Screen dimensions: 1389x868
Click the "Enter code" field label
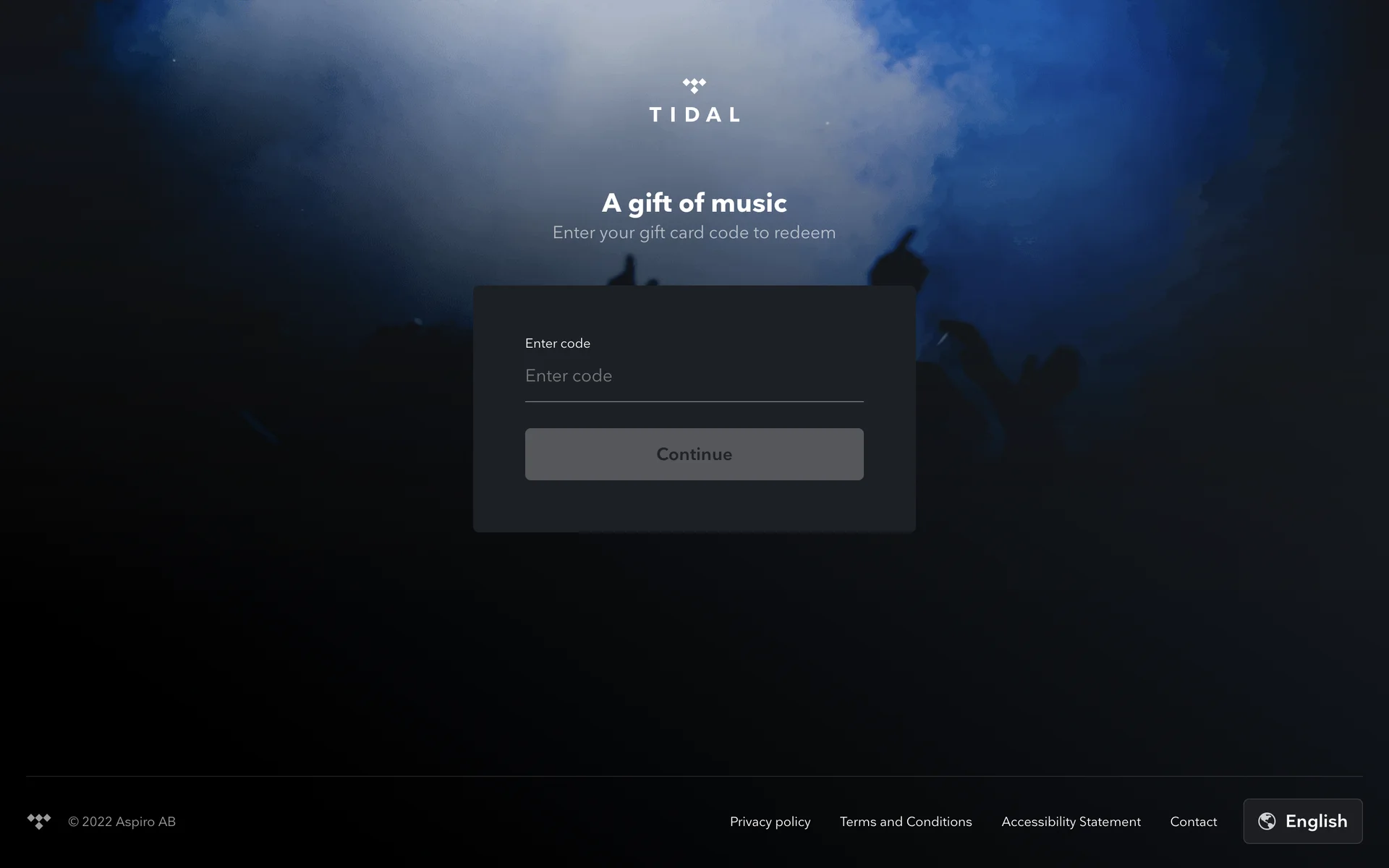558,344
